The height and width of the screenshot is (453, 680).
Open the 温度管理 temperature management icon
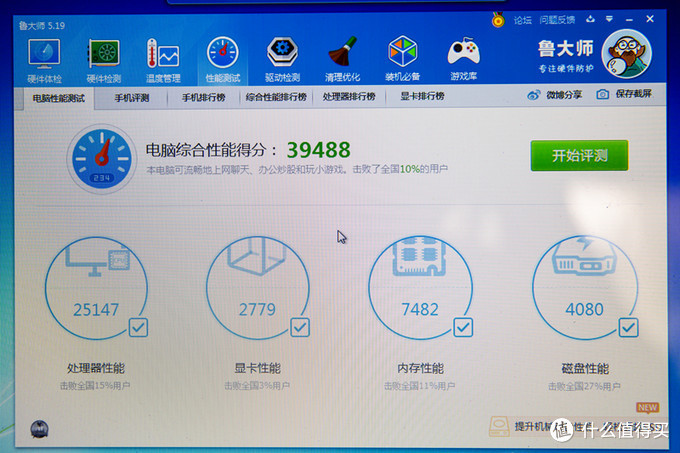(163, 54)
